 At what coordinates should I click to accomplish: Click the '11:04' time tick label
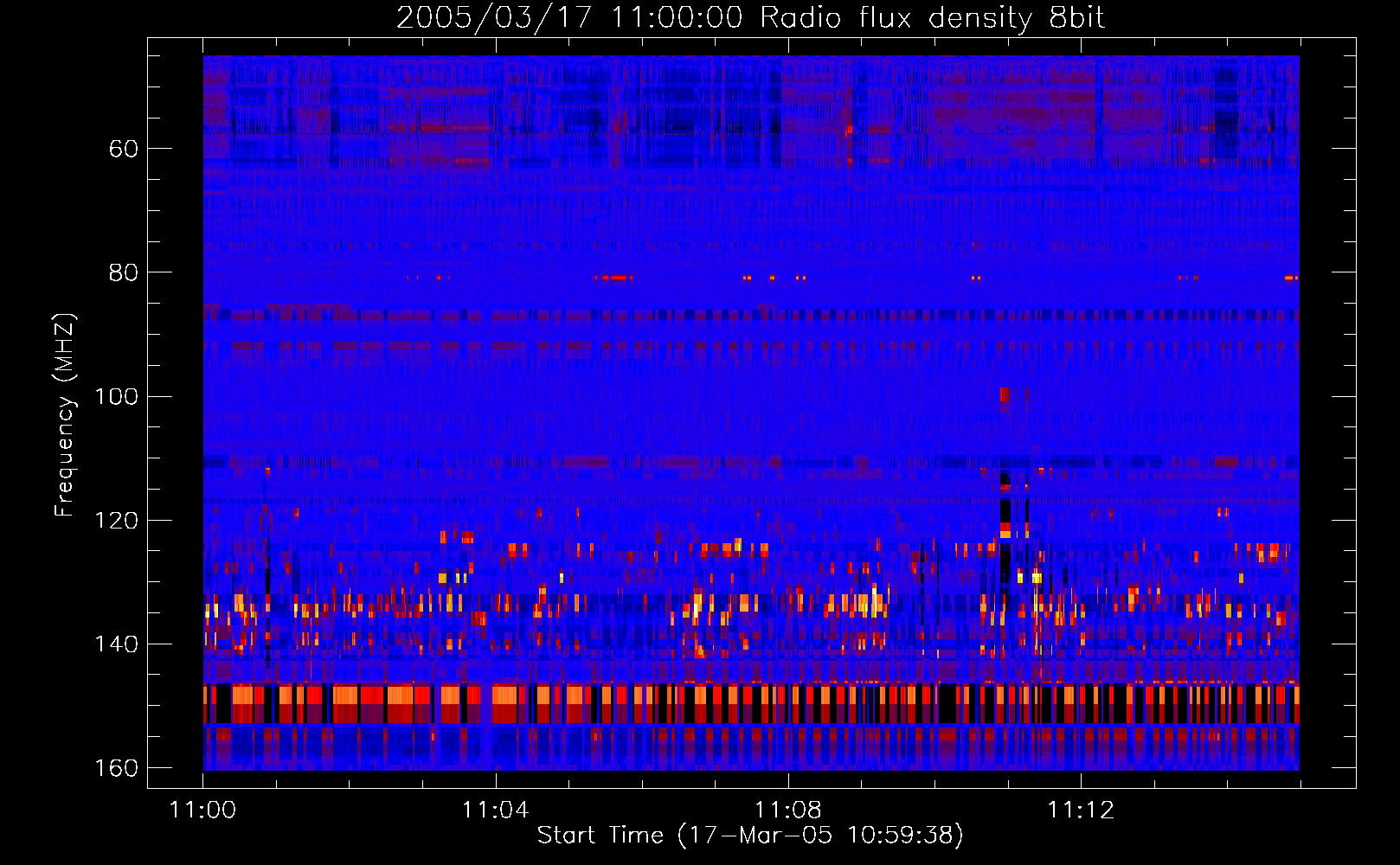496,811
